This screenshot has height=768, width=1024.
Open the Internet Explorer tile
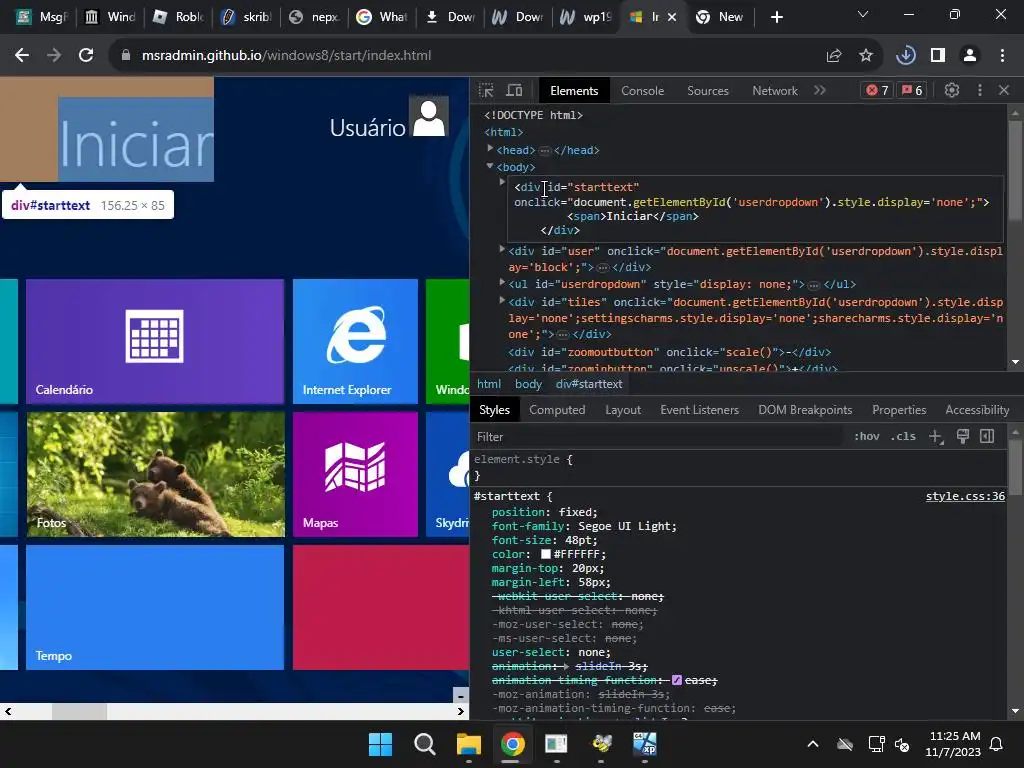[x=355, y=341]
